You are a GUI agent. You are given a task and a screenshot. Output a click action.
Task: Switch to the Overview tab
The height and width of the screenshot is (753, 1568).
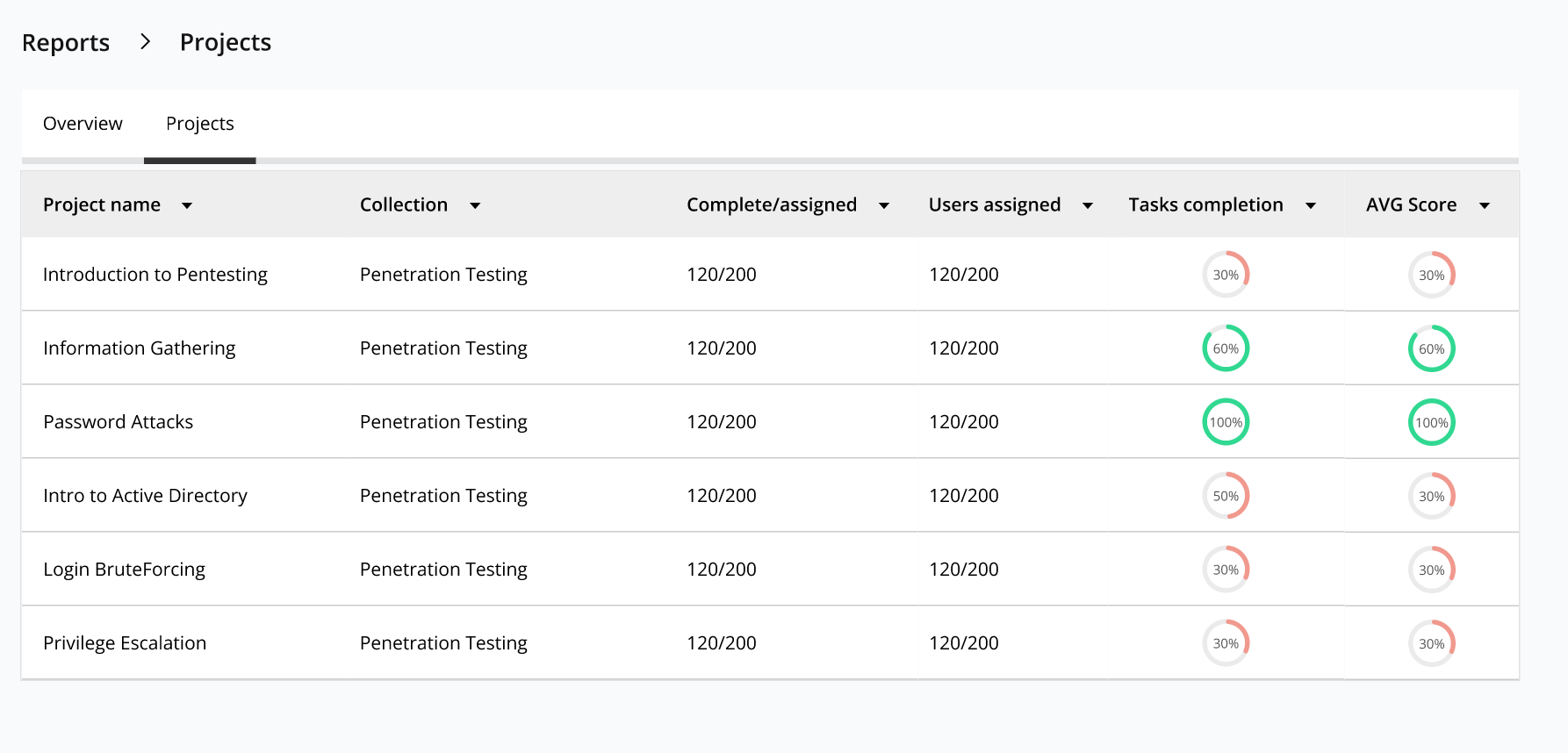[83, 124]
